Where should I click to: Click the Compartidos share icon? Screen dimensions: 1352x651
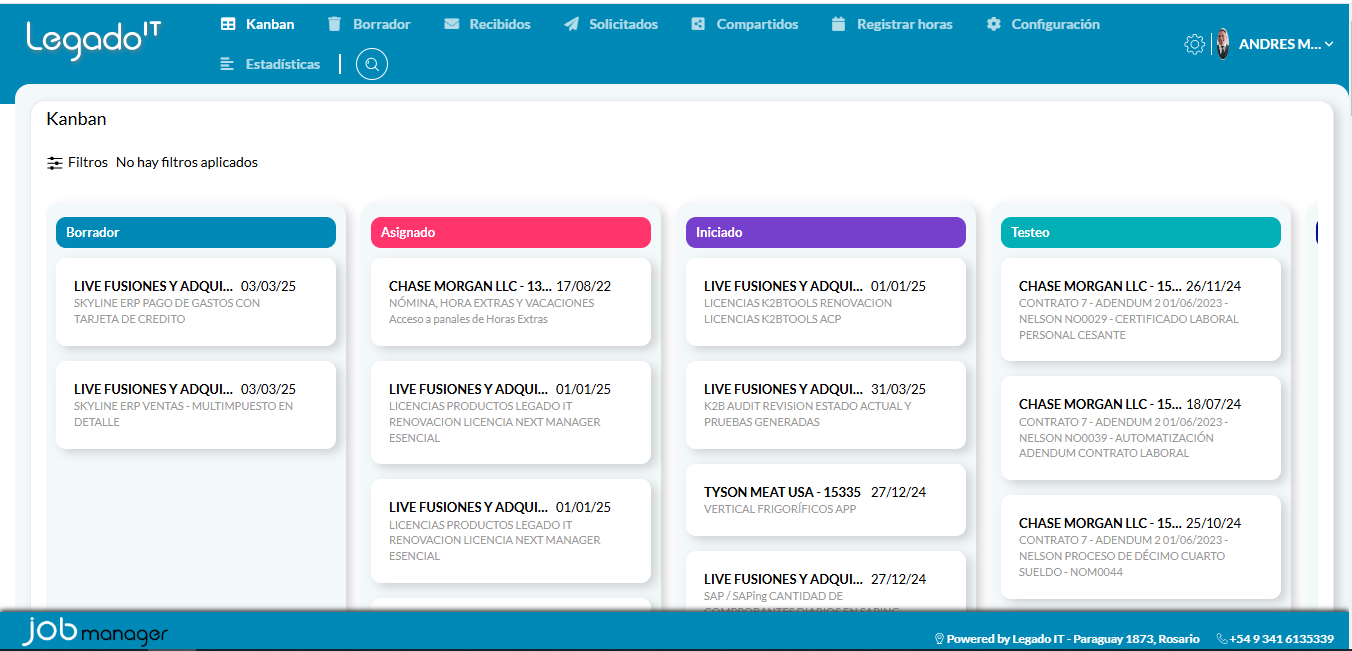point(698,24)
